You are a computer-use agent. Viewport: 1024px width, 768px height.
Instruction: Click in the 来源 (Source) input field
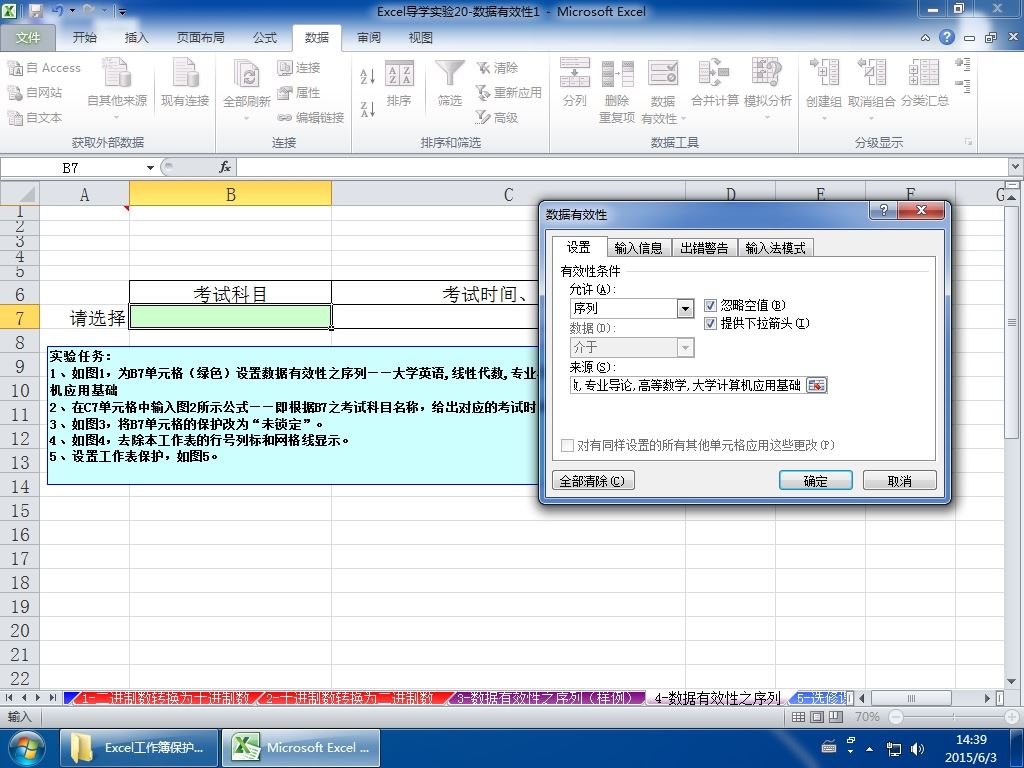pos(688,385)
